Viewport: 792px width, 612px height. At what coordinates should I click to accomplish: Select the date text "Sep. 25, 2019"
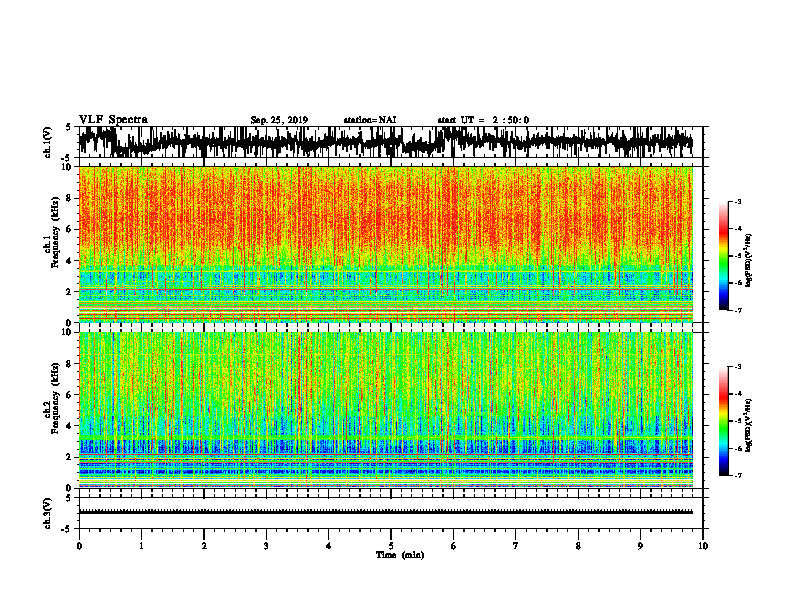(x=279, y=120)
